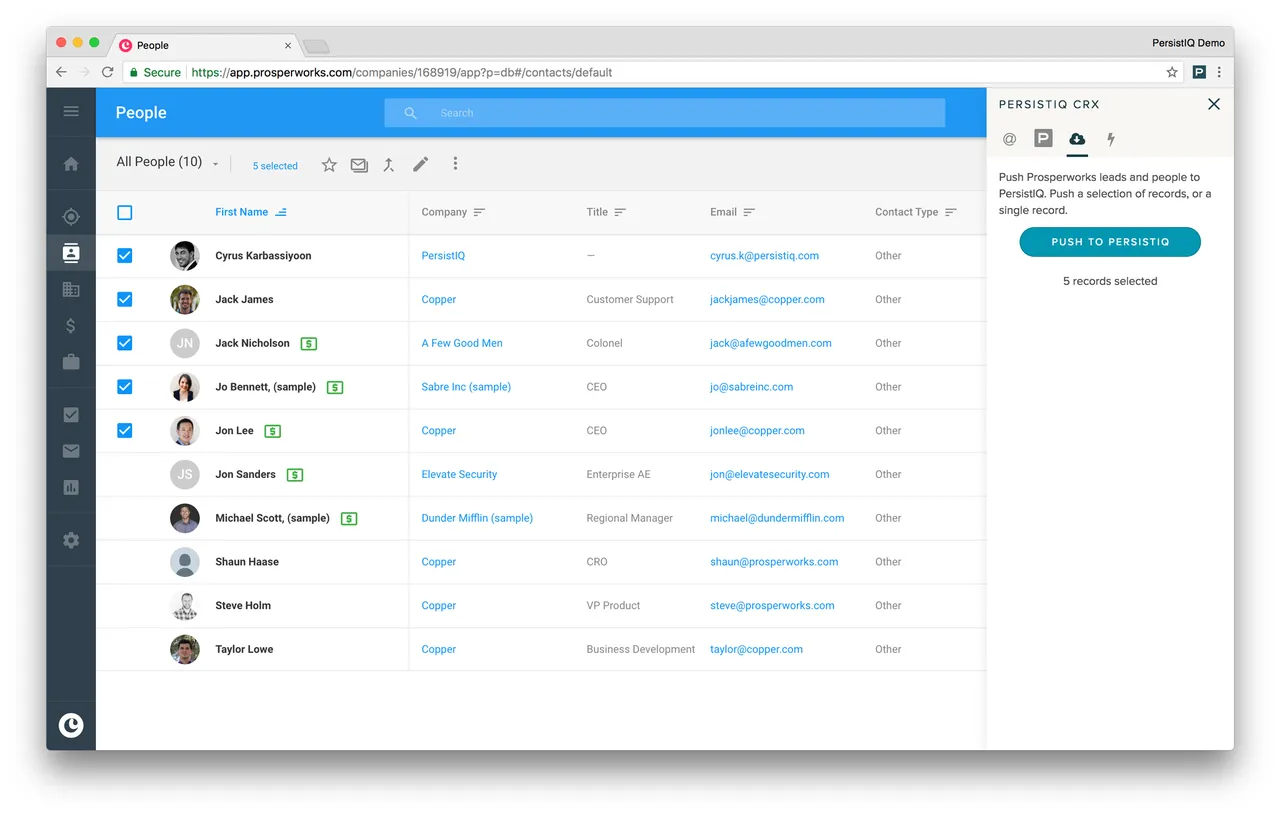Open Leads via sidebar target icon
The image size is (1280, 816).
tap(71, 216)
